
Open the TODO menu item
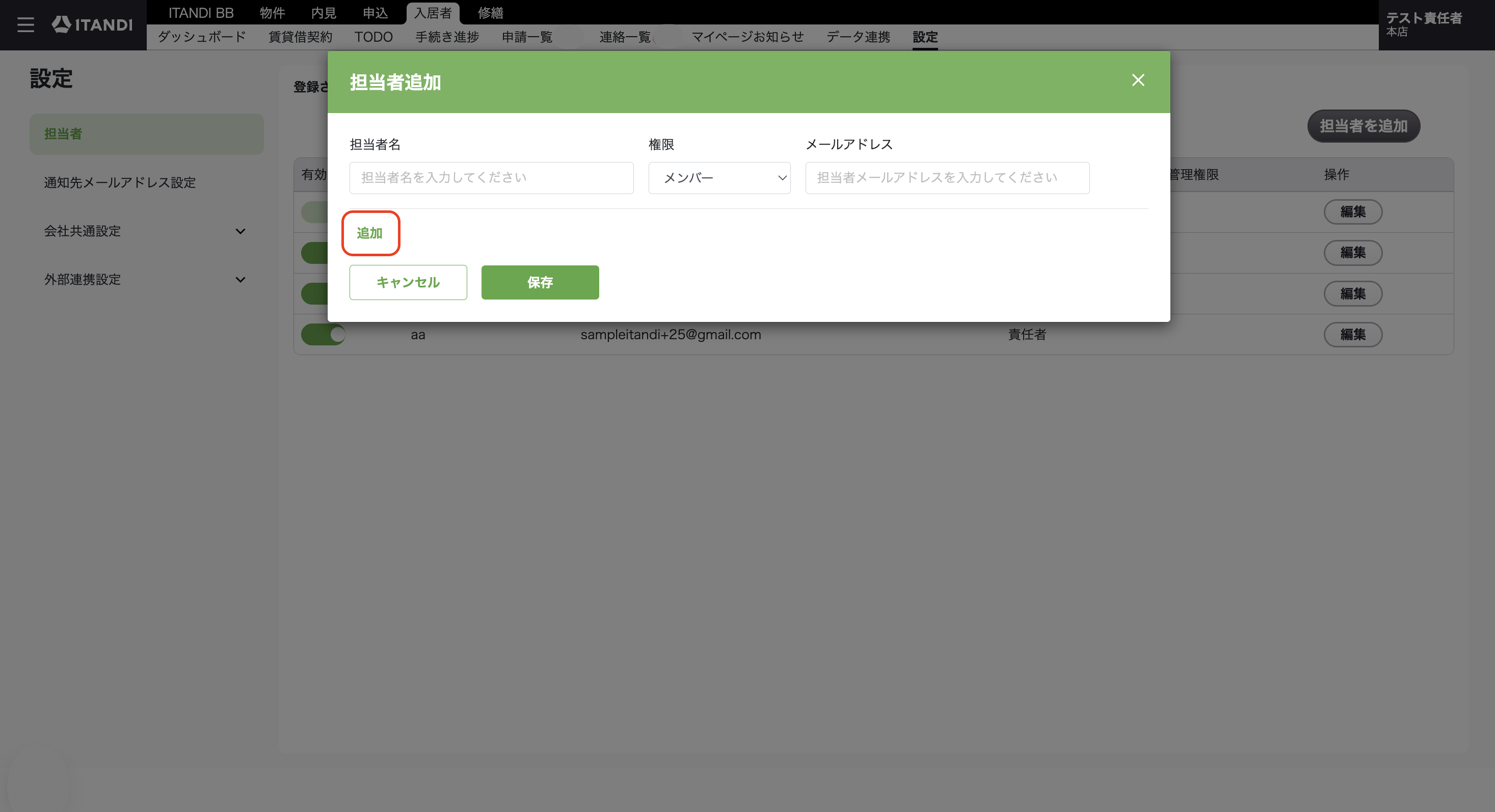pyautogui.click(x=374, y=37)
